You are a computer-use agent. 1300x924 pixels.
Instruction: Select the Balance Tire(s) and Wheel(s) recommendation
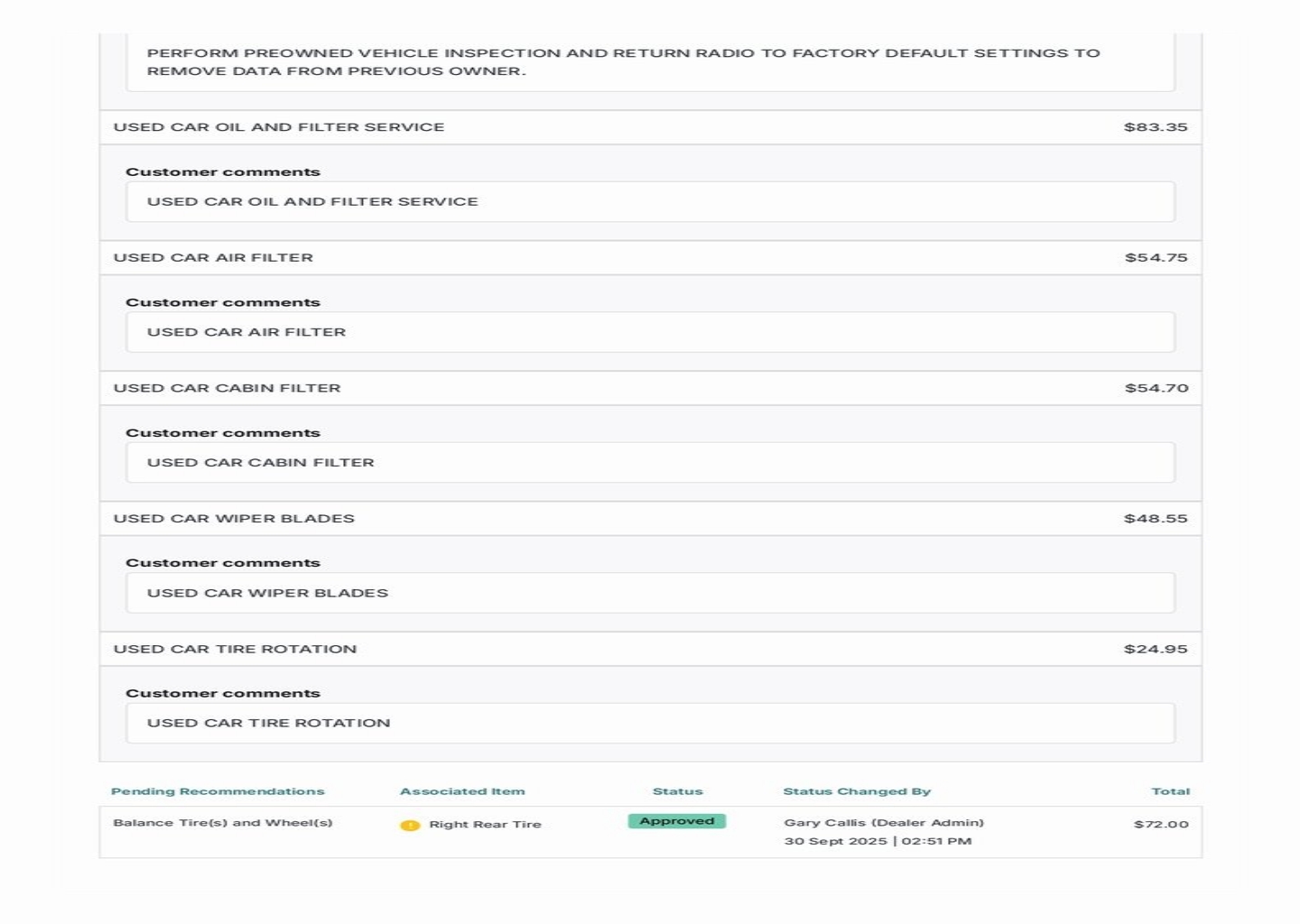[222, 823]
